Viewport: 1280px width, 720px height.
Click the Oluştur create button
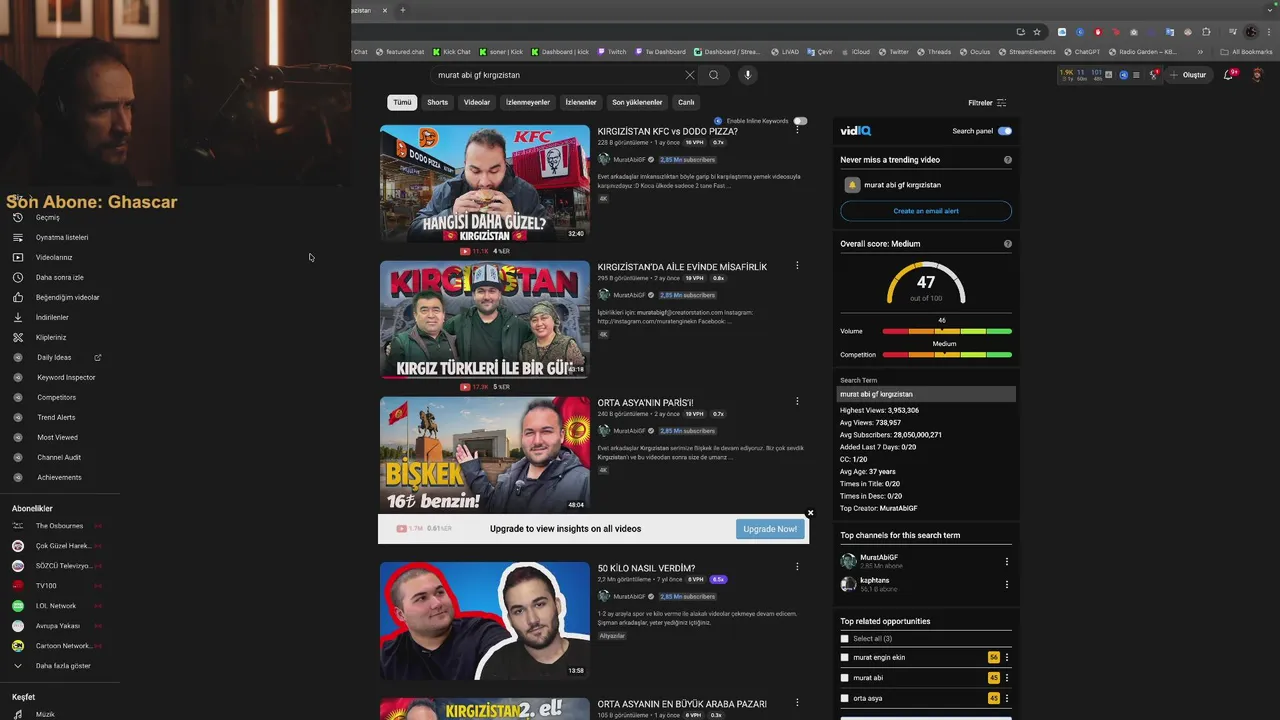tap(1189, 75)
